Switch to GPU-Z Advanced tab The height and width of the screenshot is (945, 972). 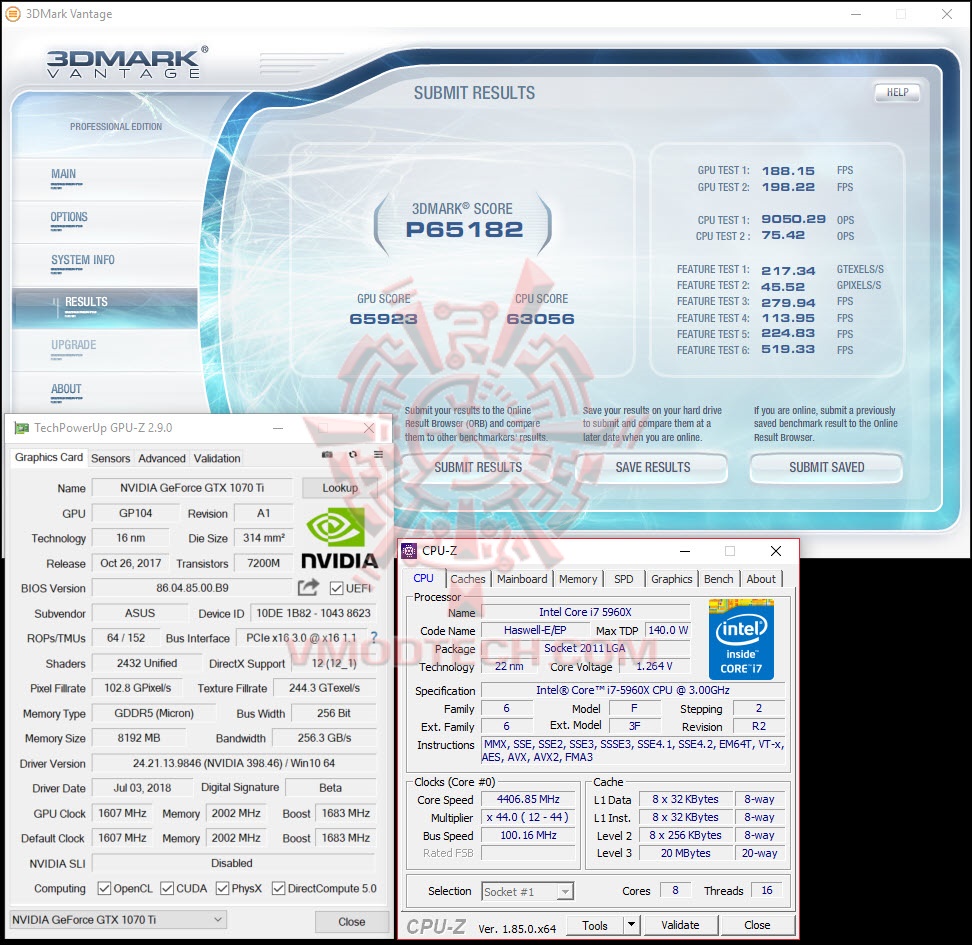click(162, 458)
